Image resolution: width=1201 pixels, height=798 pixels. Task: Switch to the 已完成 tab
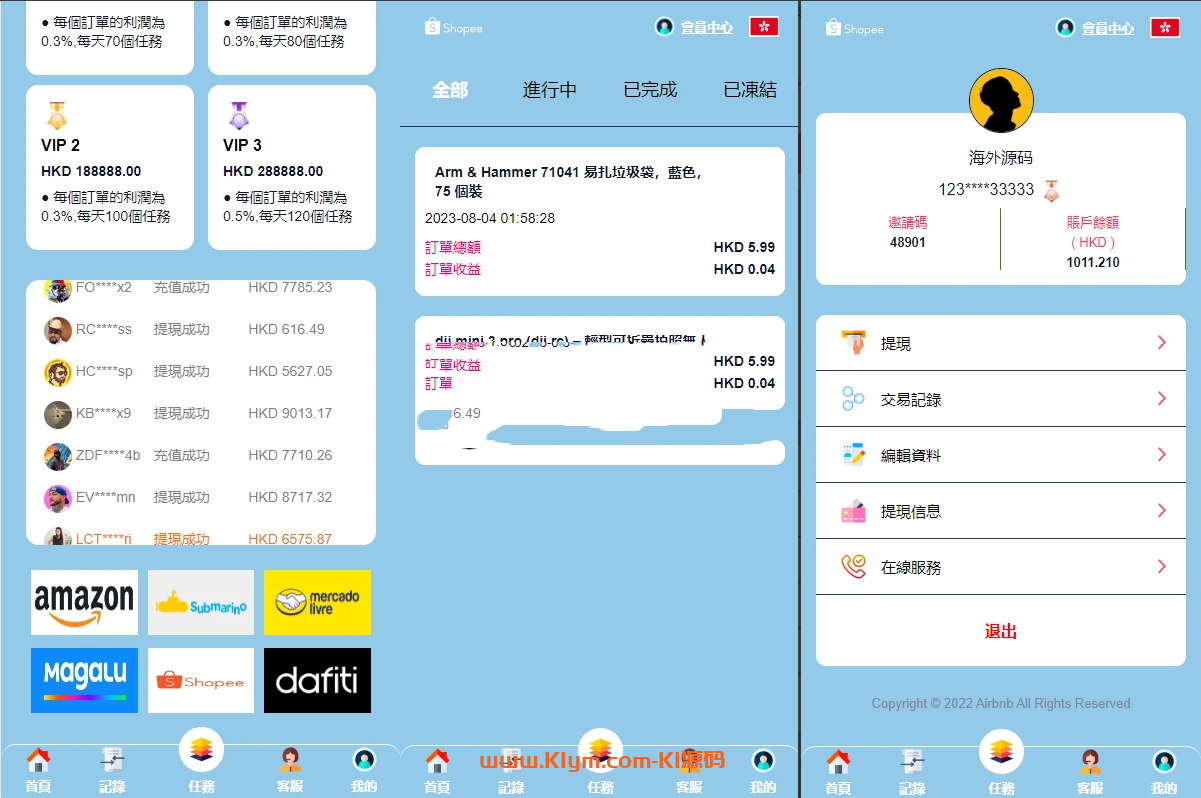click(x=650, y=90)
